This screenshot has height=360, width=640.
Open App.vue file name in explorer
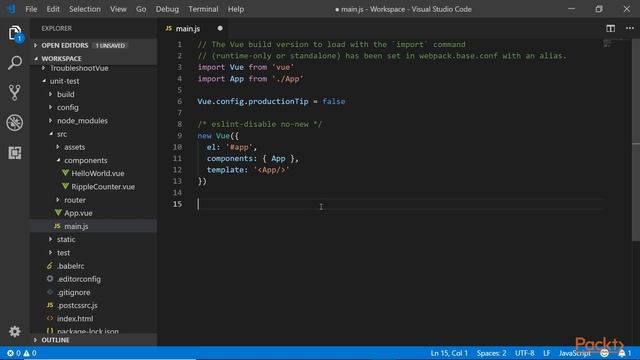78,213
